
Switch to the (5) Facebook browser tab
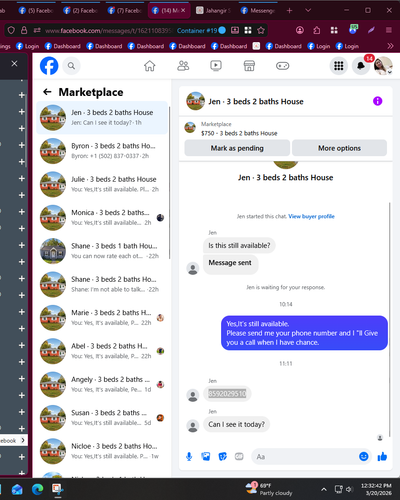(36, 11)
